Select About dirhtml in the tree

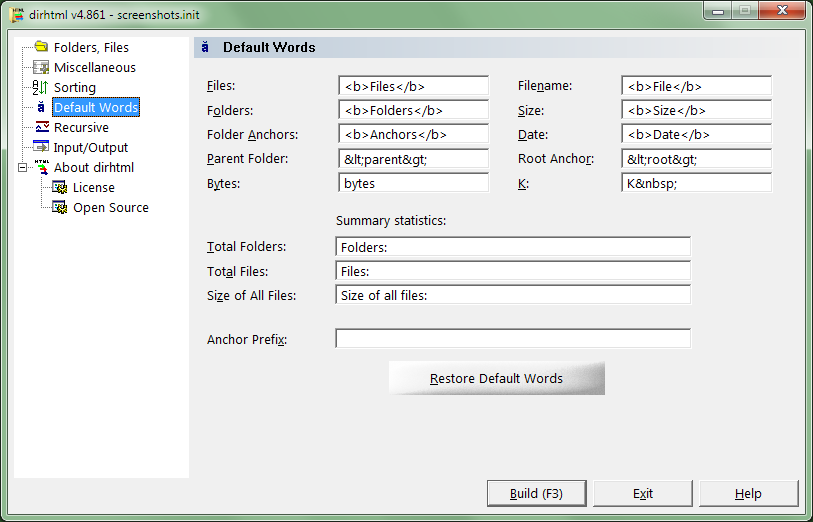94,167
